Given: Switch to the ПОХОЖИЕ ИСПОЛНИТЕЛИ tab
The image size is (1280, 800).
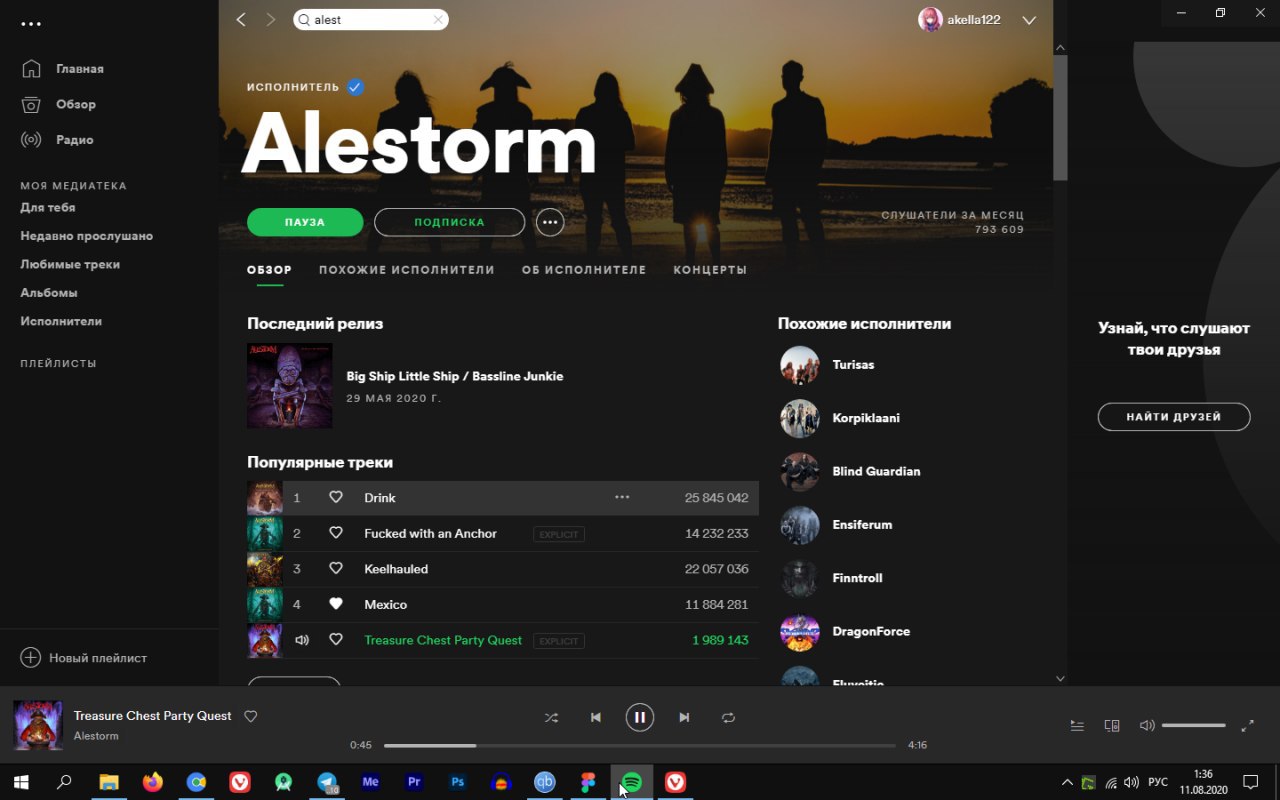Looking at the screenshot, I should (x=407, y=270).
